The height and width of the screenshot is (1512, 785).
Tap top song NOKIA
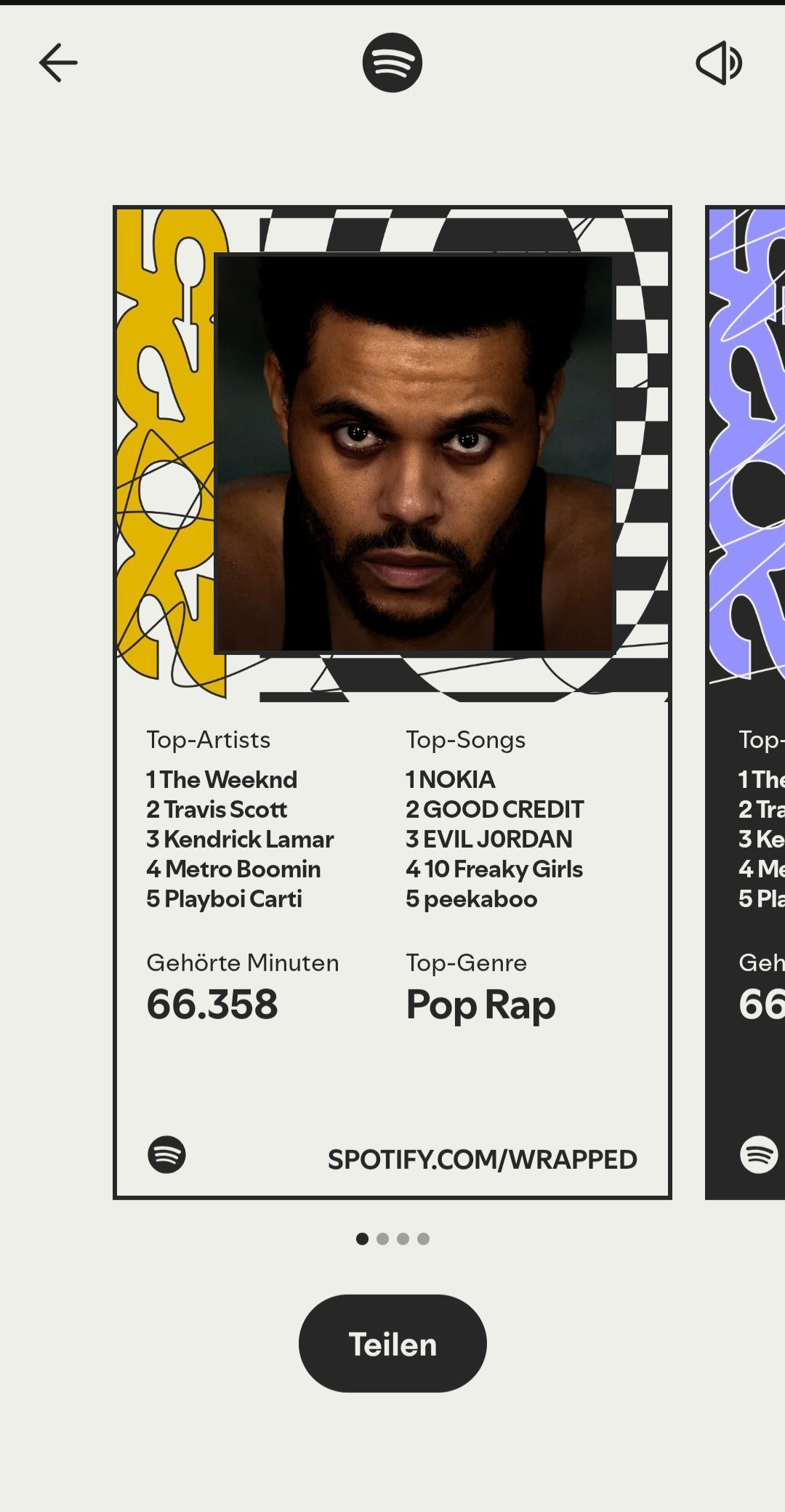(451, 780)
